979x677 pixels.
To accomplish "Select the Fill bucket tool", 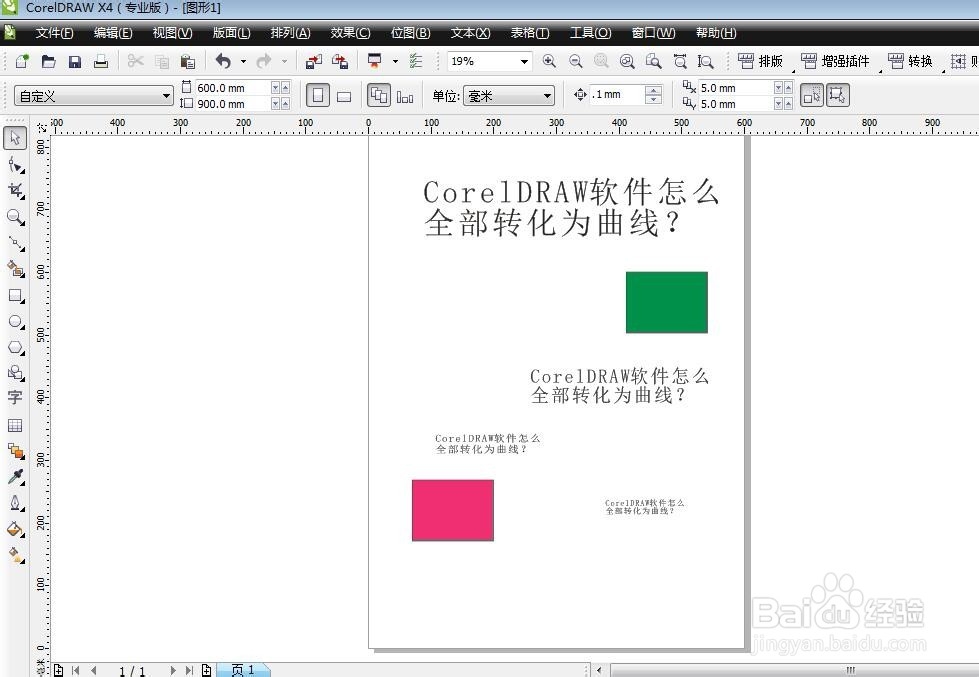I will (x=15, y=530).
